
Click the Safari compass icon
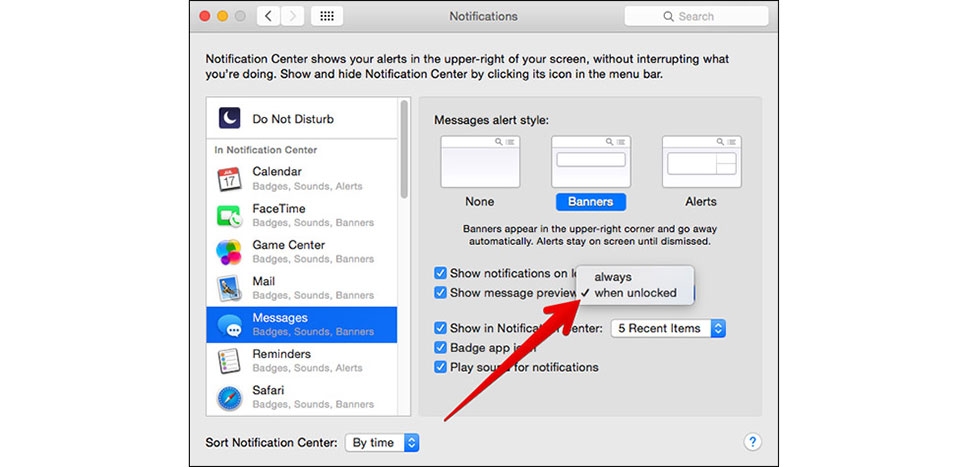(230, 398)
